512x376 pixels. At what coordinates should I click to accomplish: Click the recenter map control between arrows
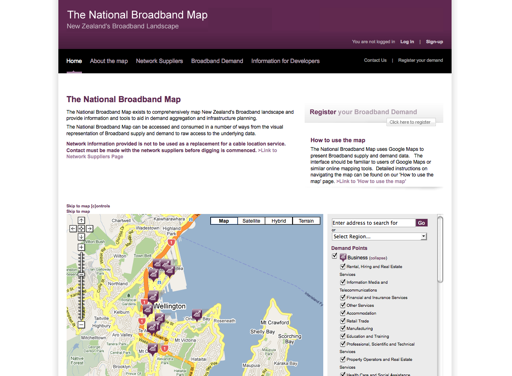[x=81, y=229]
